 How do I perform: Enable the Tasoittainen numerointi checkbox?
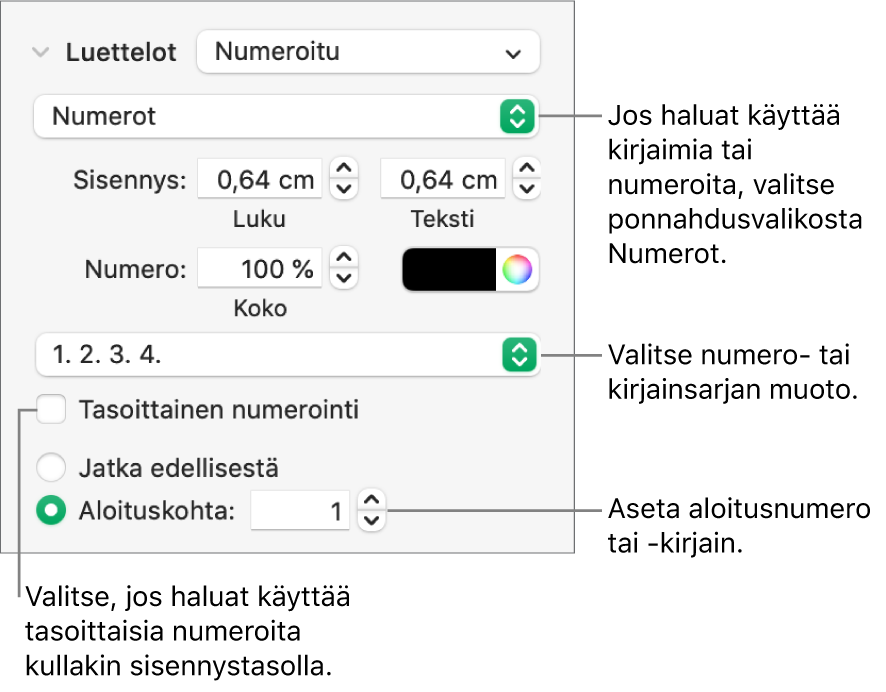point(53,409)
